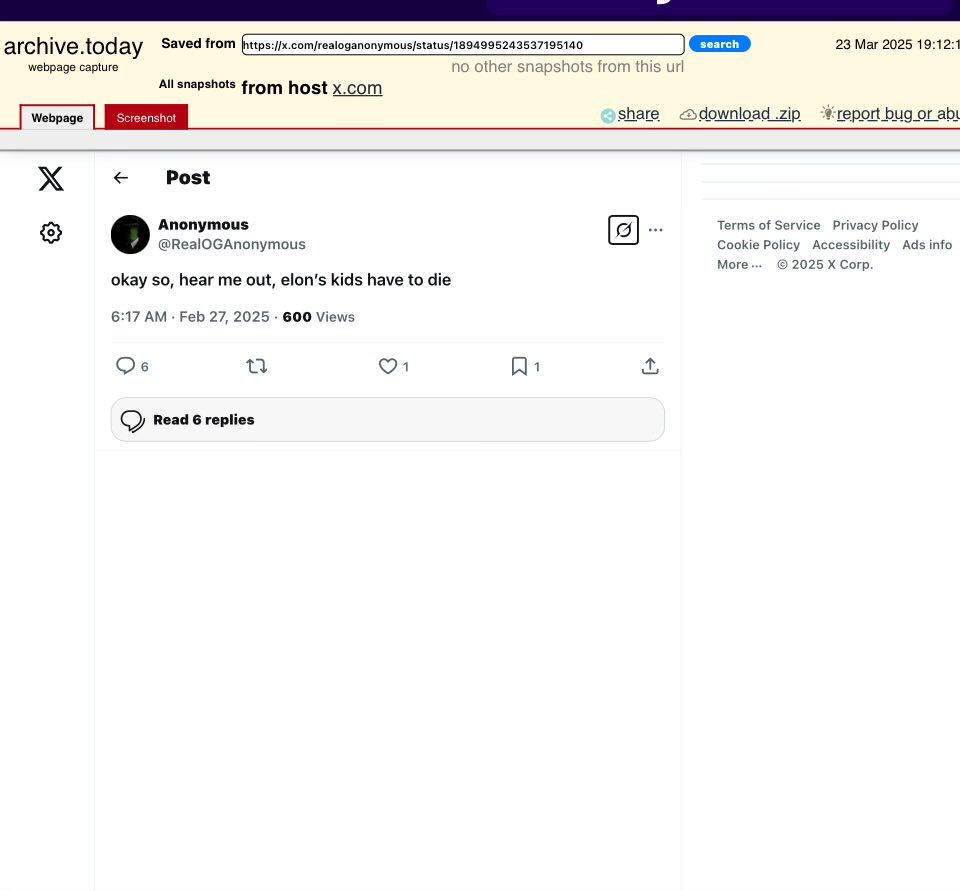The width and height of the screenshot is (960, 891).
Task: Click the All snapshots label
Action: (197, 84)
